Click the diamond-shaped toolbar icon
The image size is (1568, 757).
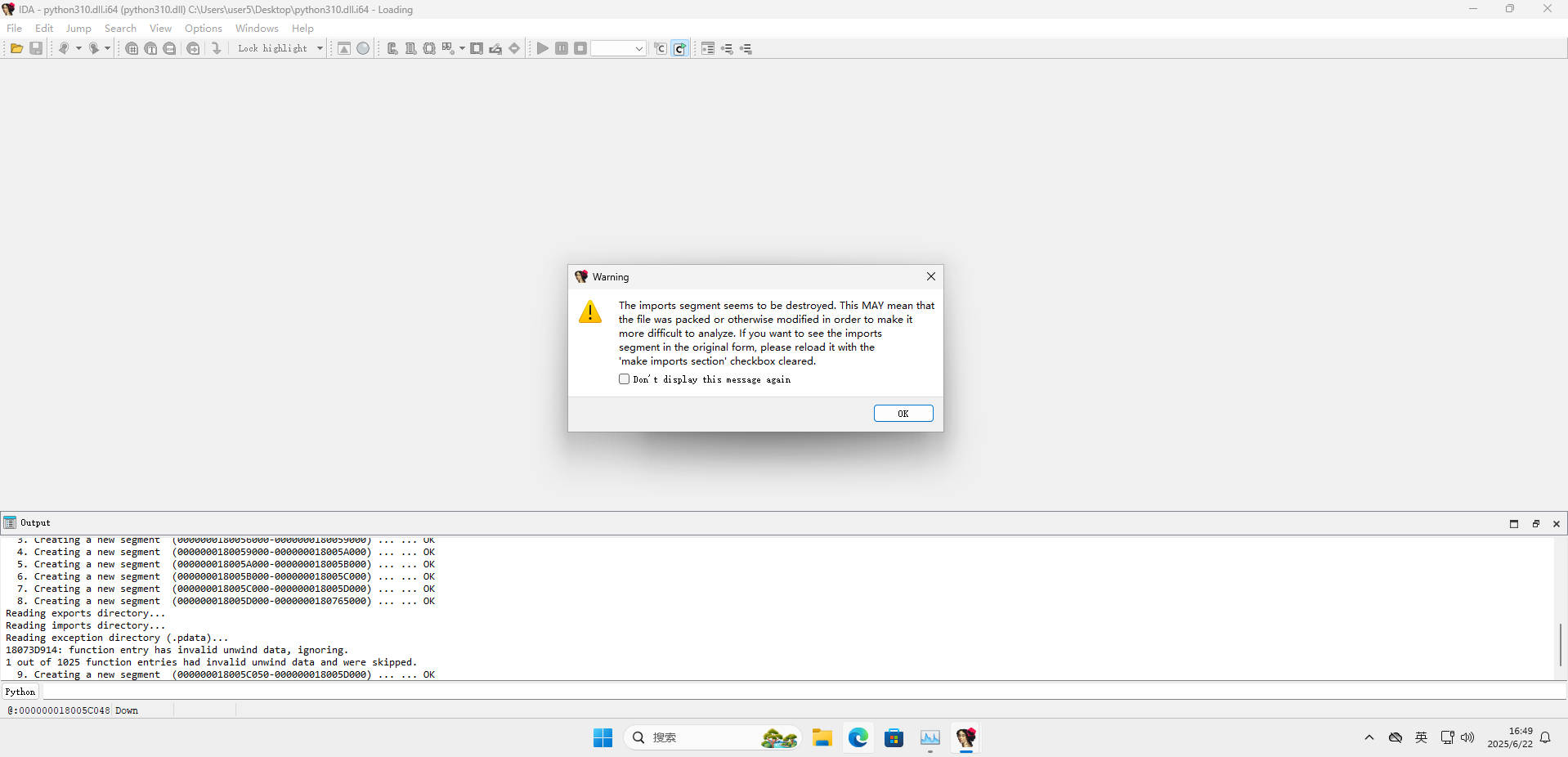(514, 48)
